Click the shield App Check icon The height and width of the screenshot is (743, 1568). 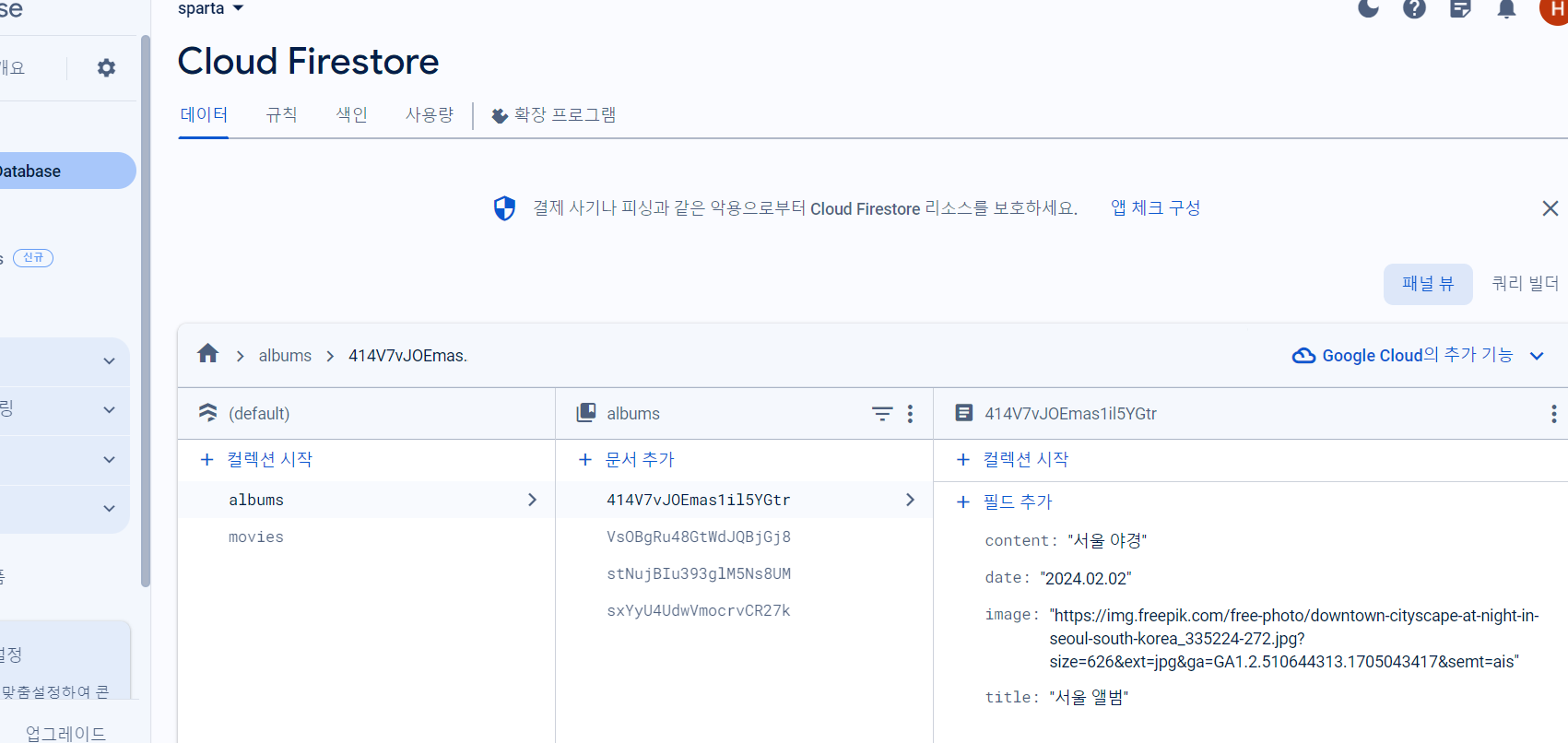pos(504,208)
